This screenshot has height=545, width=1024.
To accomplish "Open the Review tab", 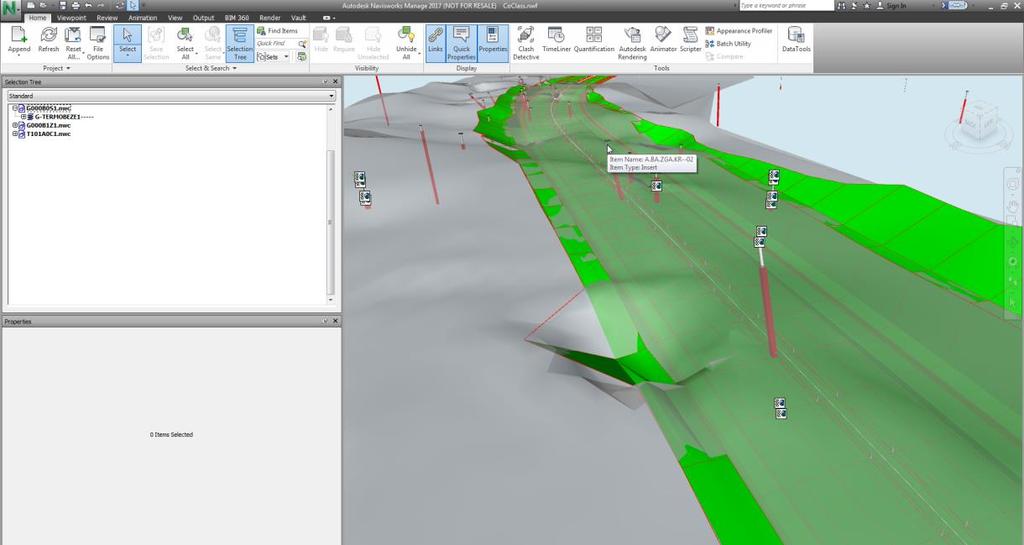I will coord(107,18).
